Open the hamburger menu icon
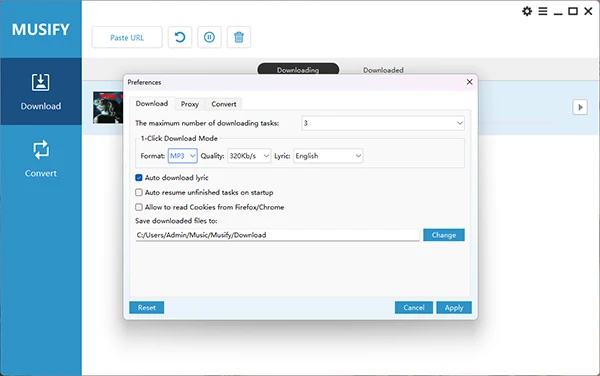Viewport: 600px width, 376px height. click(x=543, y=11)
